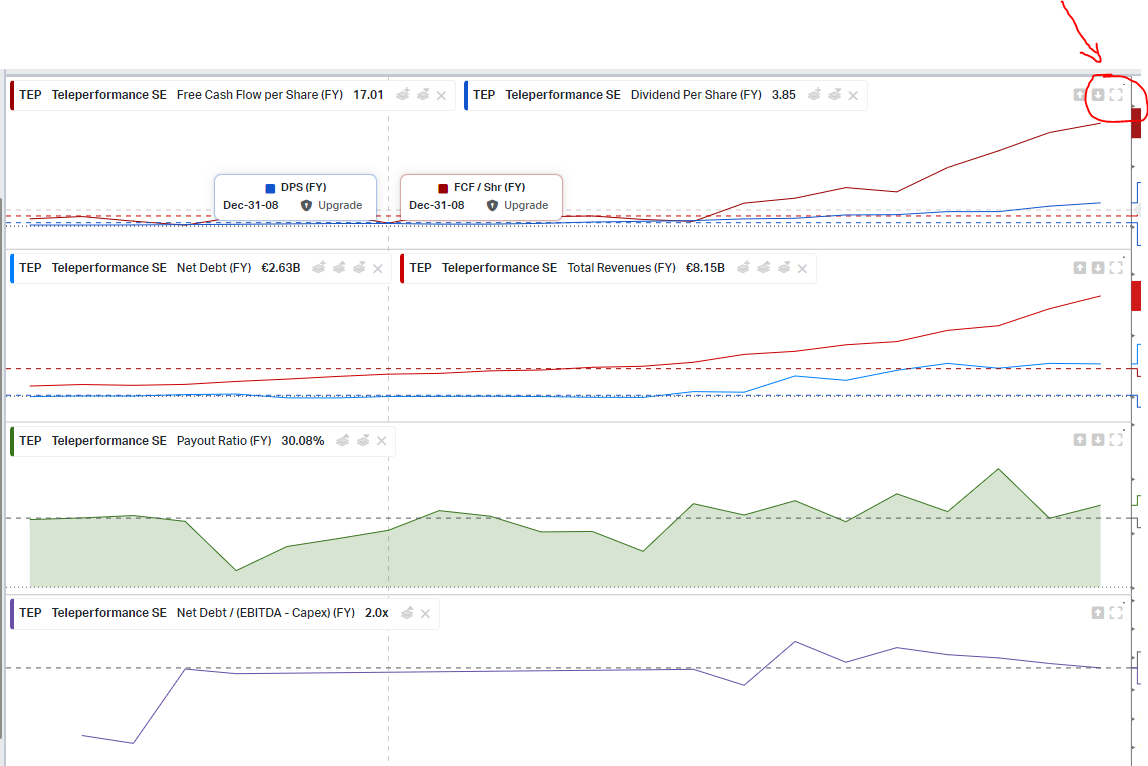Move Net Debt (FY) to new pane

pos(318,267)
